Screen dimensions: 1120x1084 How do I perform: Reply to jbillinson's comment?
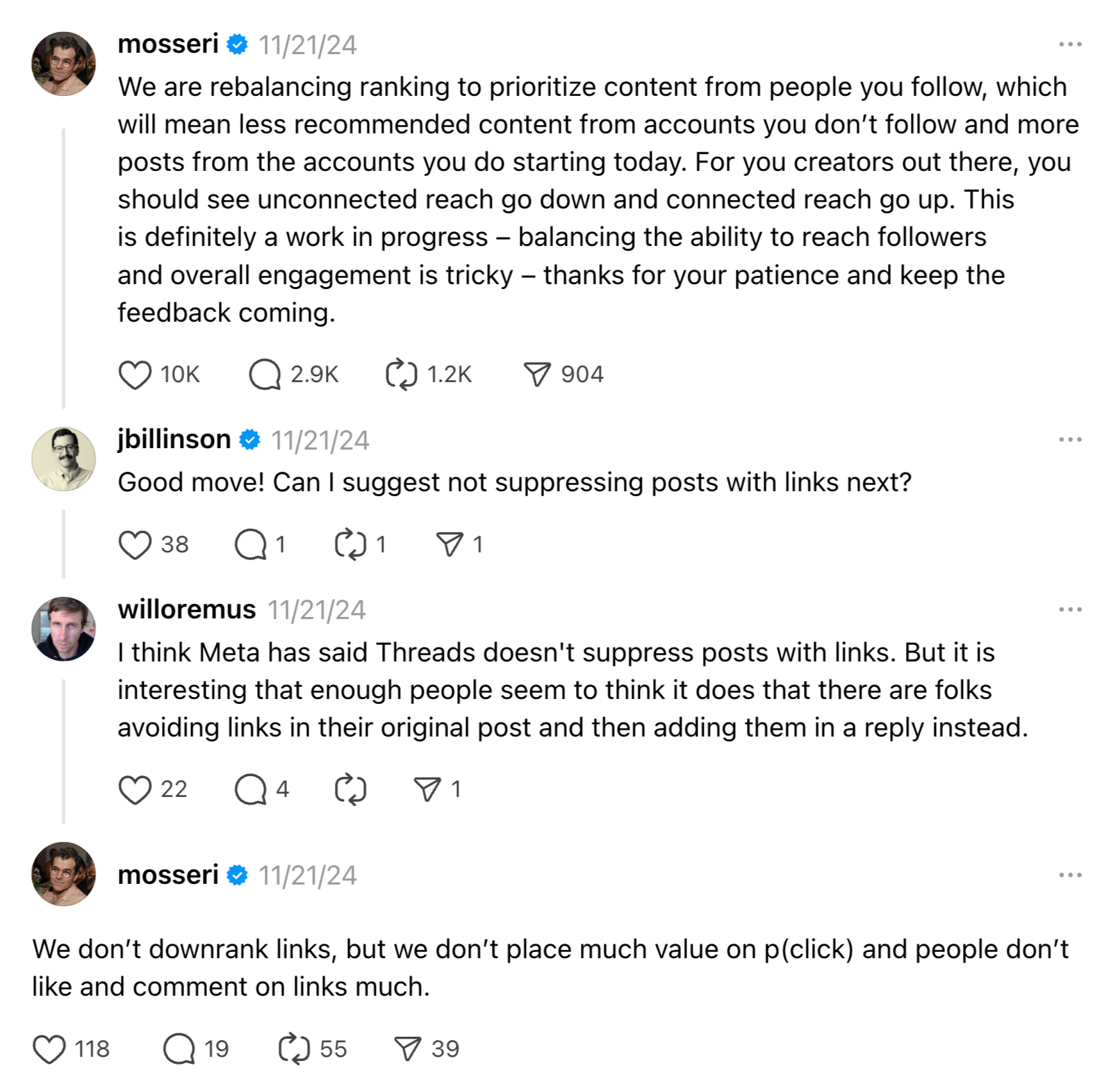[x=251, y=545]
